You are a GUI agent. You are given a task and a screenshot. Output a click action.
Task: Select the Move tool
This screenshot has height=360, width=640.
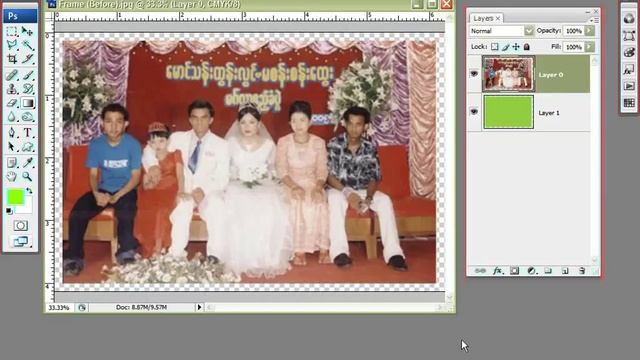click(27, 31)
